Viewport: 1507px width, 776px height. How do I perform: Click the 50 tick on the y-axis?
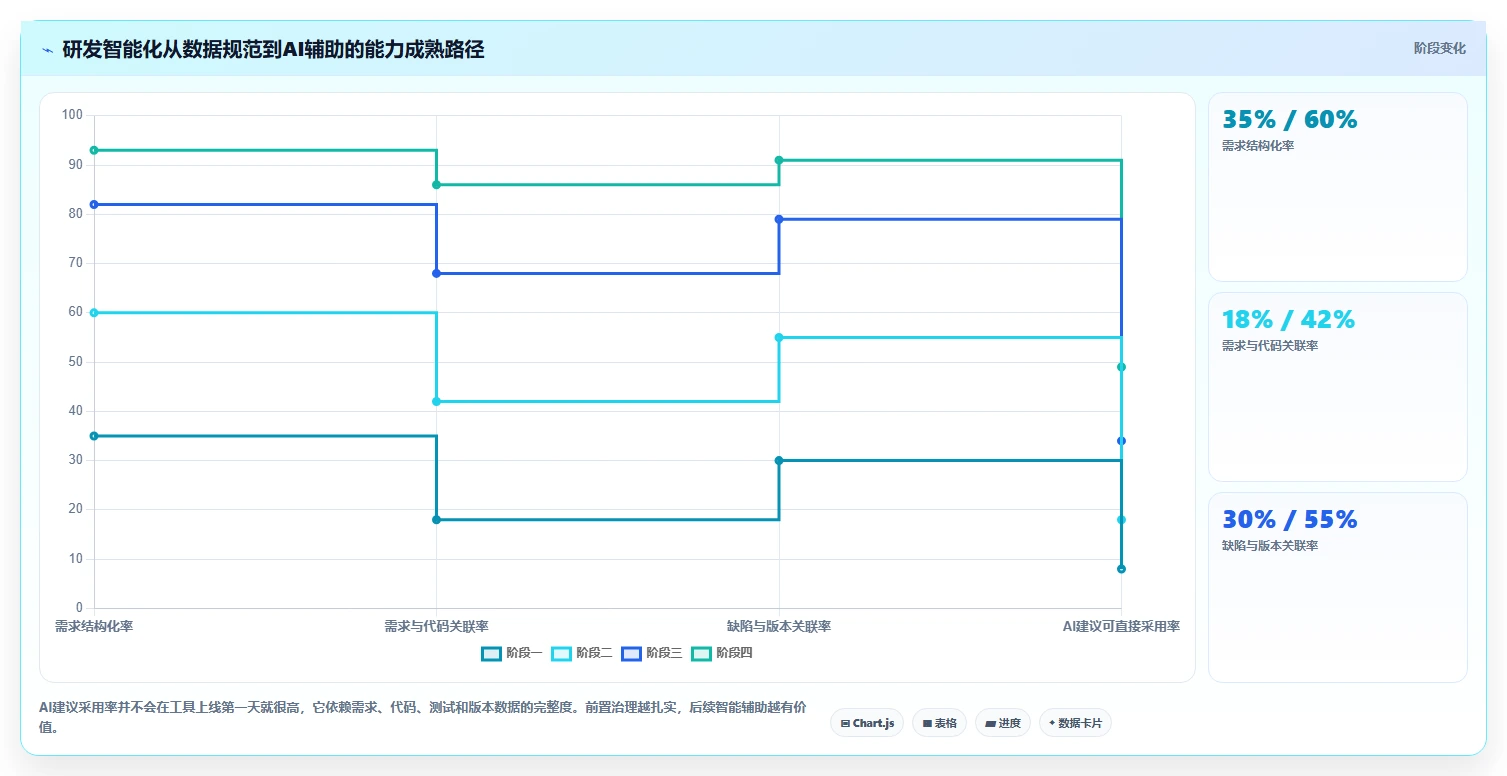pyautogui.click(x=76, y=362)
